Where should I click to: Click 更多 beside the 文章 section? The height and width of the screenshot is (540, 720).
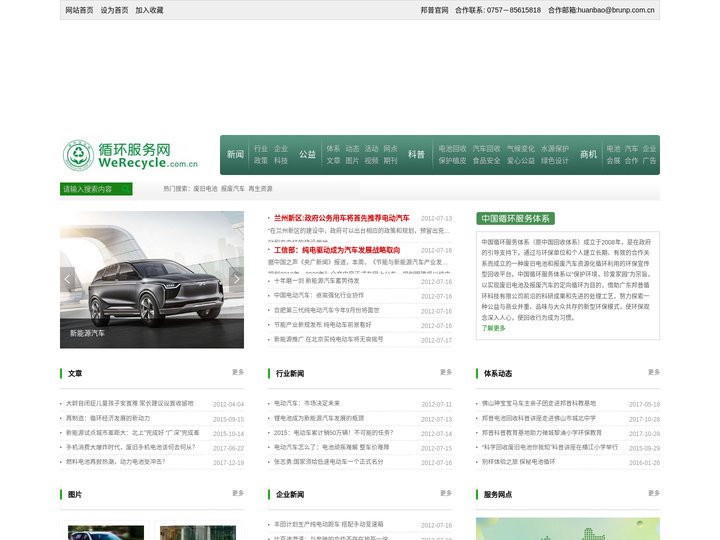[238, 372]
